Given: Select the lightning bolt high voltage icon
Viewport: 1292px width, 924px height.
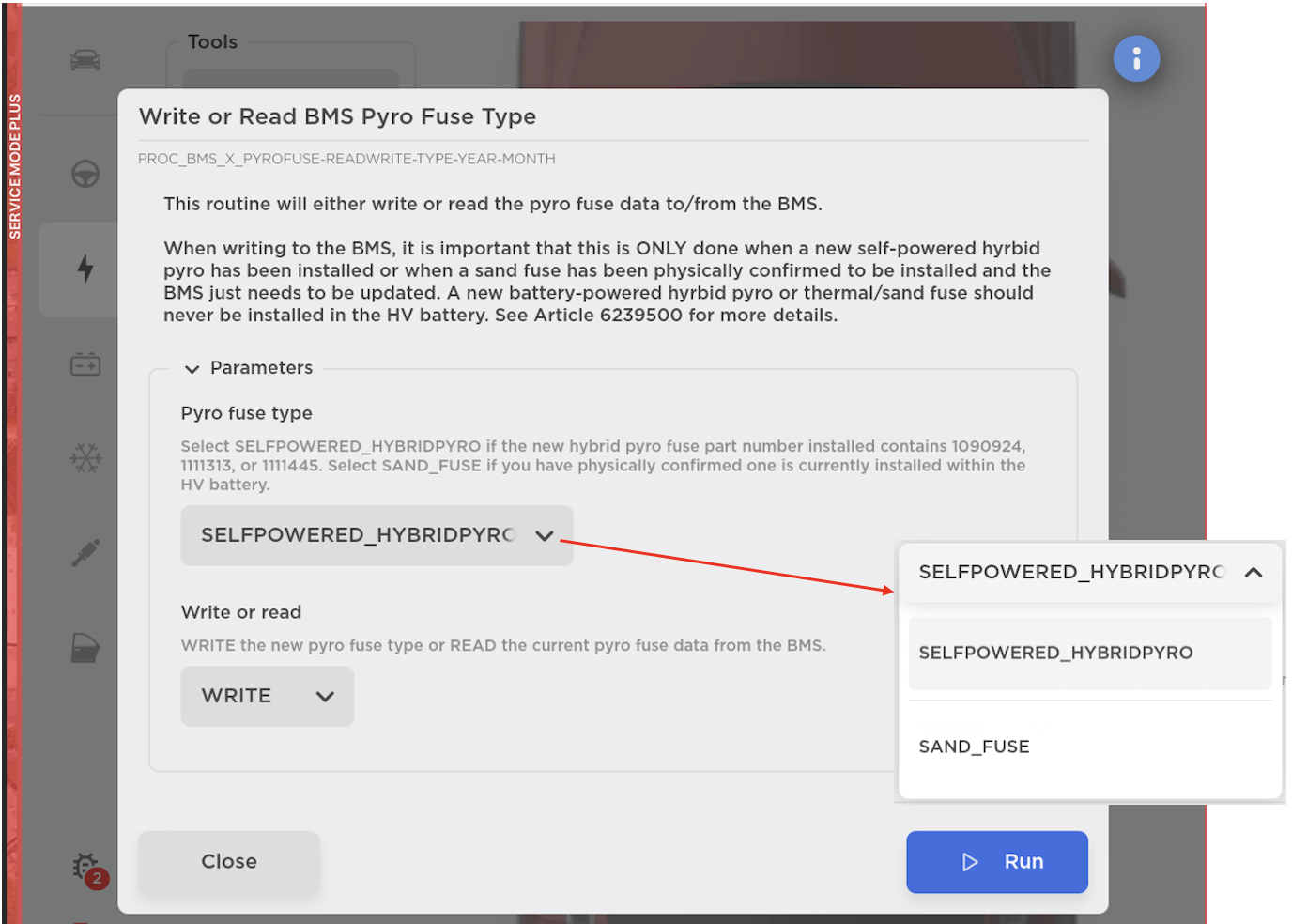Looking at the screenshot, I should pyautogui.click(x=85, y=269).
